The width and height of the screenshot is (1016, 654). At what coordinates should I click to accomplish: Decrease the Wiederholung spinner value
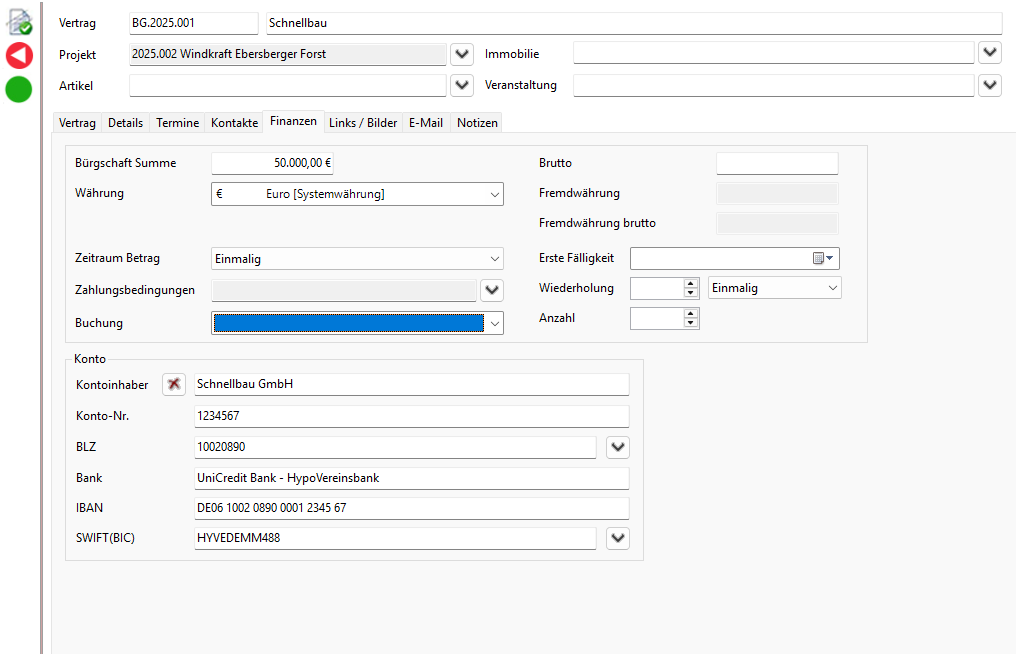(x=691, y=293)
